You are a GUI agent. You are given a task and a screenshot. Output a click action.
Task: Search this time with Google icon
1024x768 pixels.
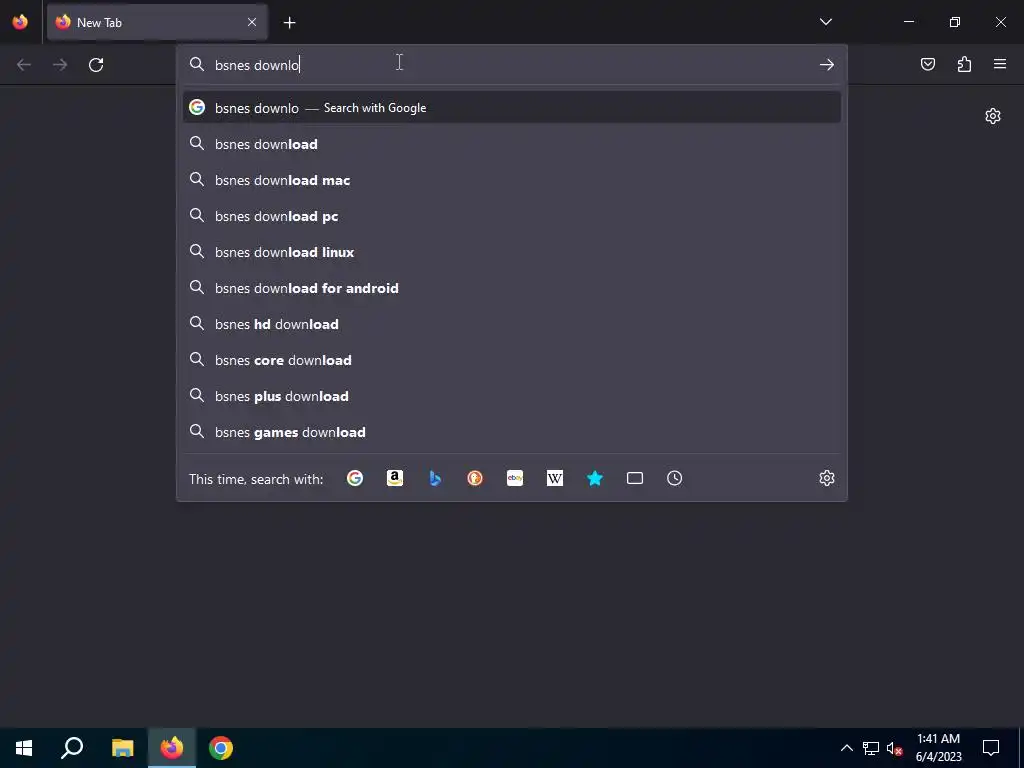click(355, 479)
